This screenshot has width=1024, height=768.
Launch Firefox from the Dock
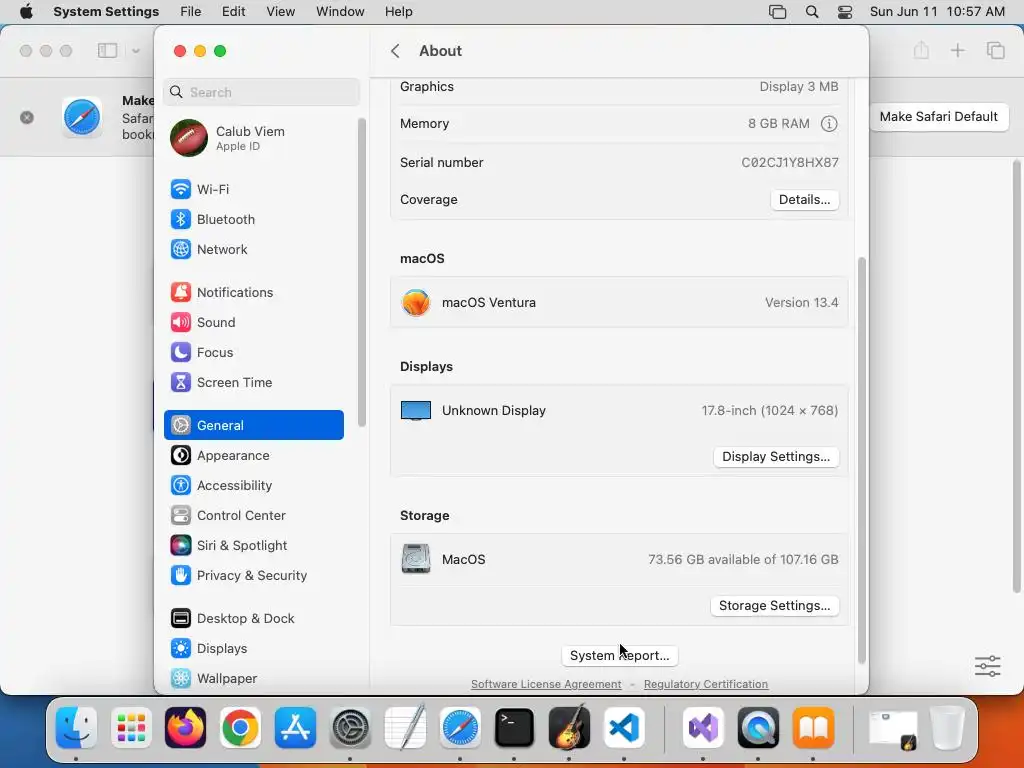coord(185,728)
